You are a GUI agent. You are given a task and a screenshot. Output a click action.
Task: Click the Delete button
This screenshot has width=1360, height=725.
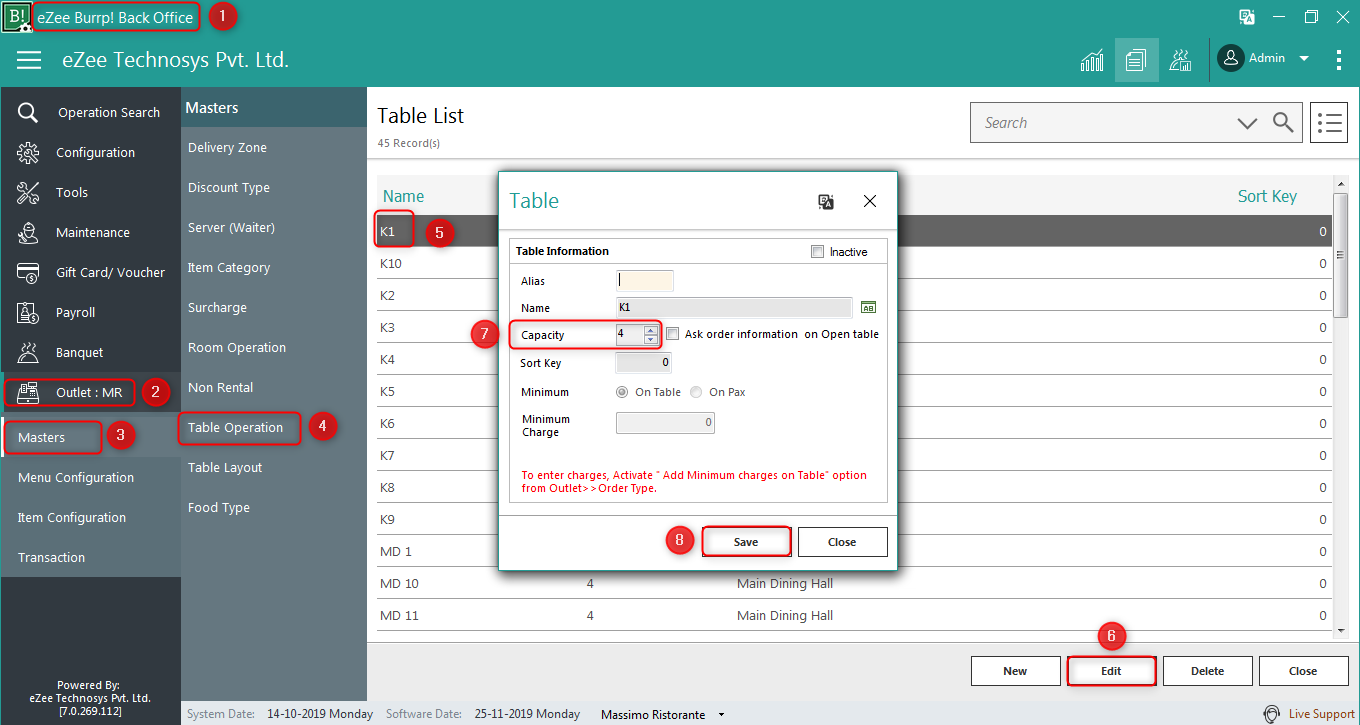click(1207, 671)
